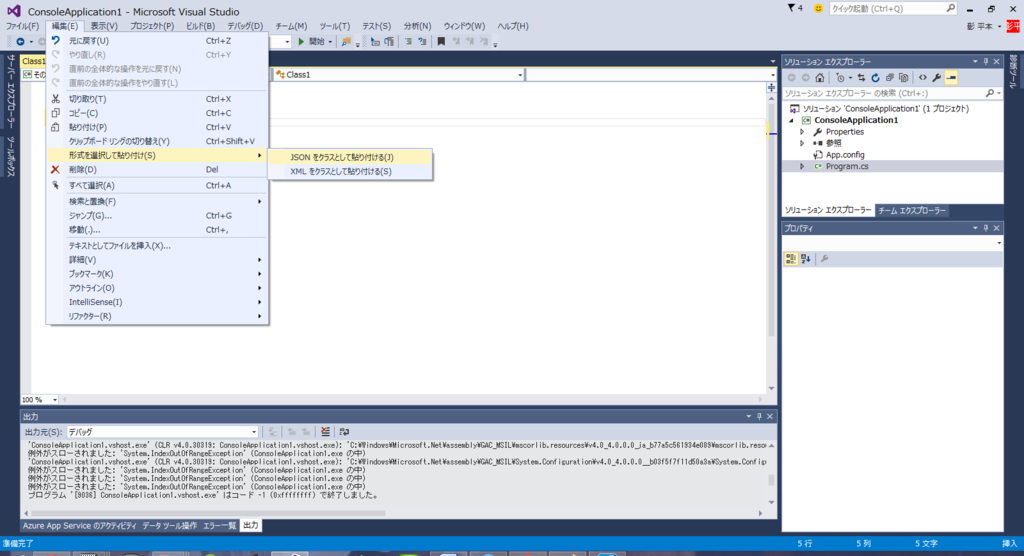Click the notifications flag showing 4
Image resolution: width=1024 pixels, height=556 pixels.
[x=795, y=8]
